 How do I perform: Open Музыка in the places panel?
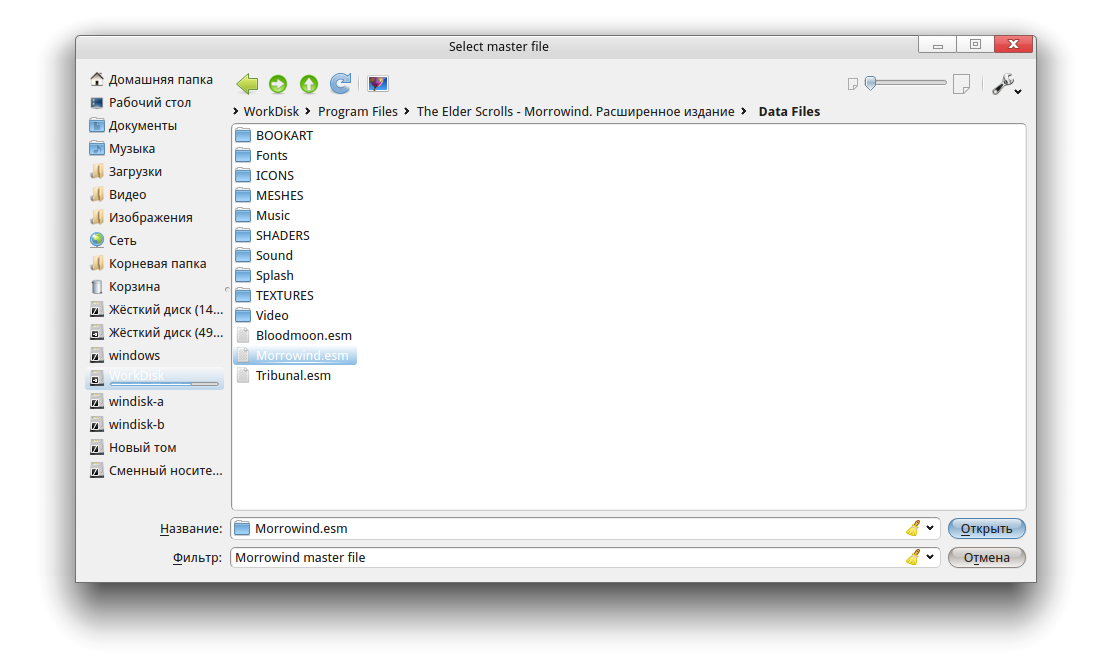click(x=155, y=148)
